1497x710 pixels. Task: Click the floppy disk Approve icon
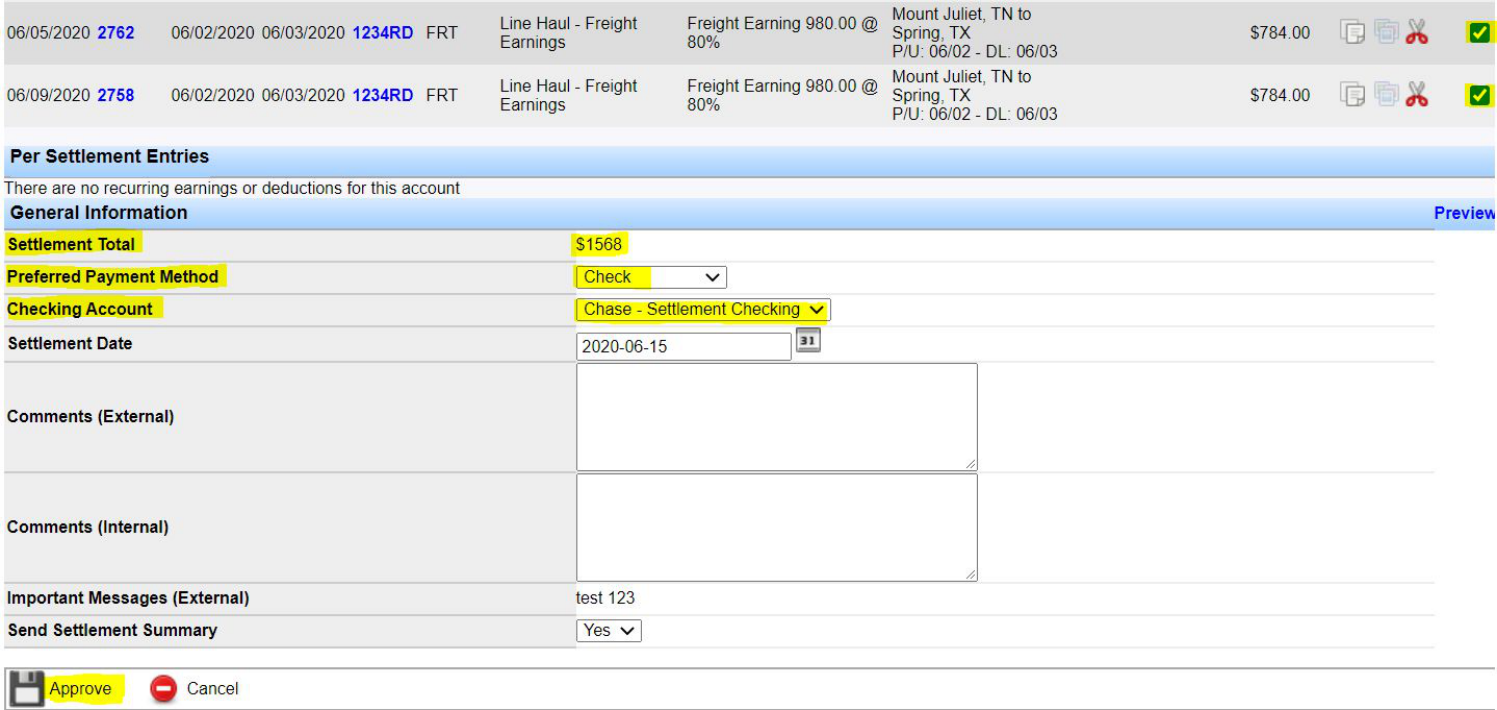(27, 689)
